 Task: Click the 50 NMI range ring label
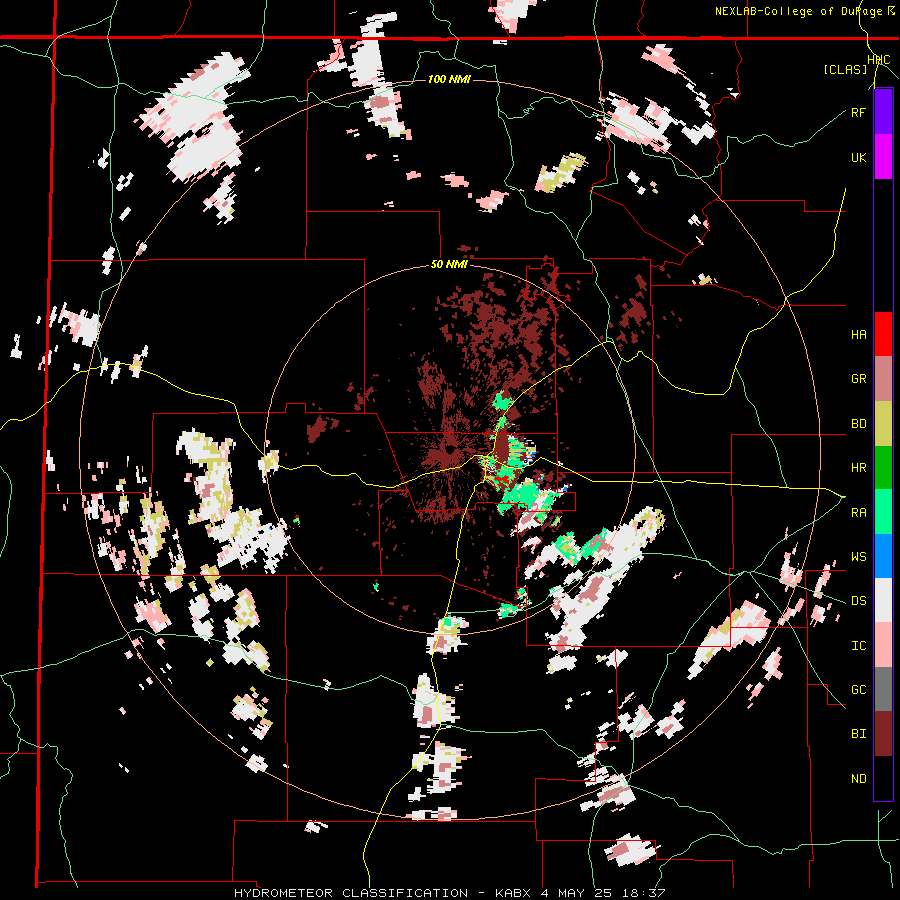(x=449, y=265)
